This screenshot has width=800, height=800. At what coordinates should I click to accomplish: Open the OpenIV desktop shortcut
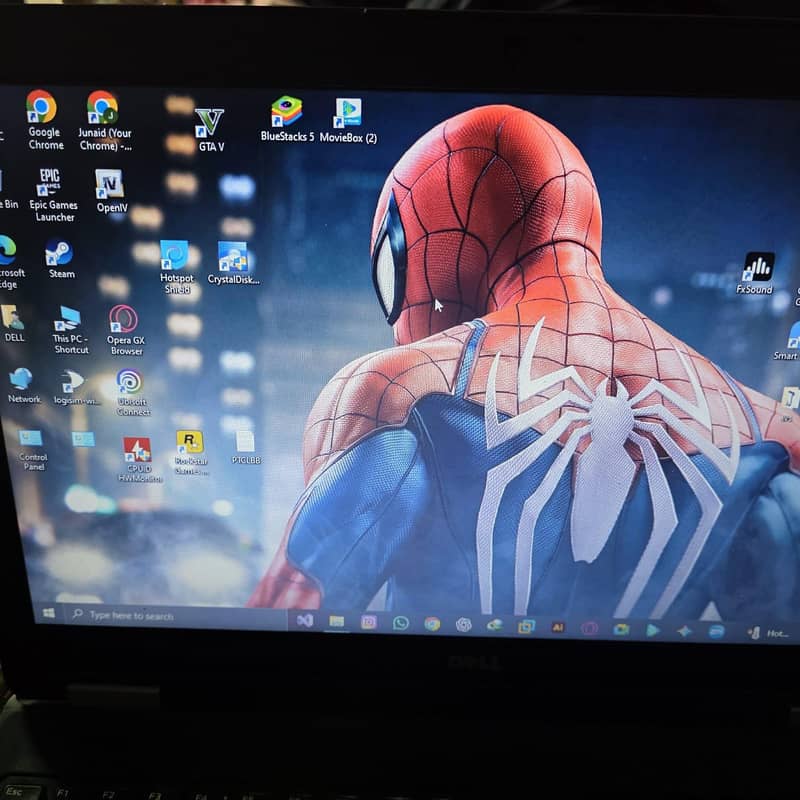tap(111, 191)
